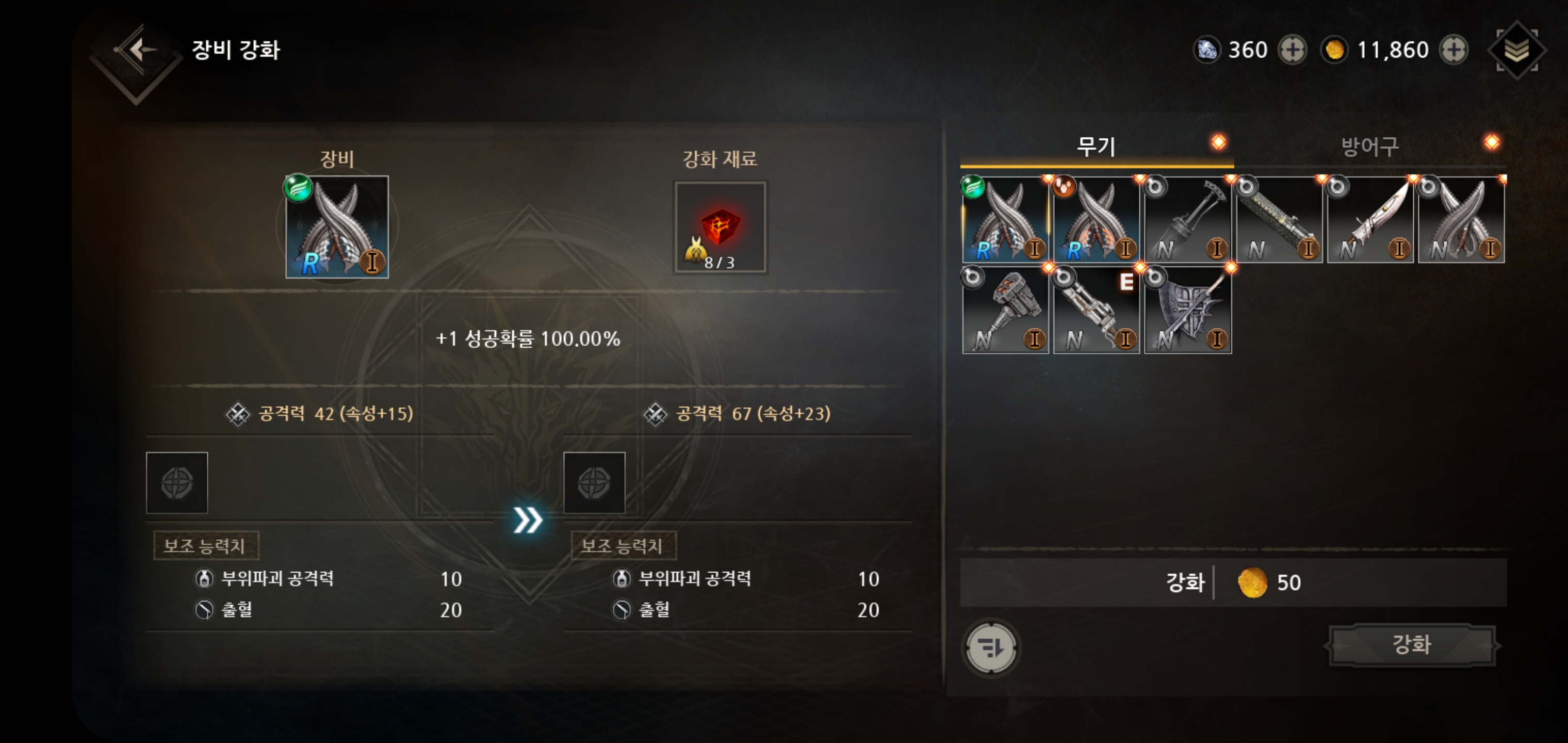Pick the N-grade hammer weapon
The image size is (1568, 743).
point(1005,310)
